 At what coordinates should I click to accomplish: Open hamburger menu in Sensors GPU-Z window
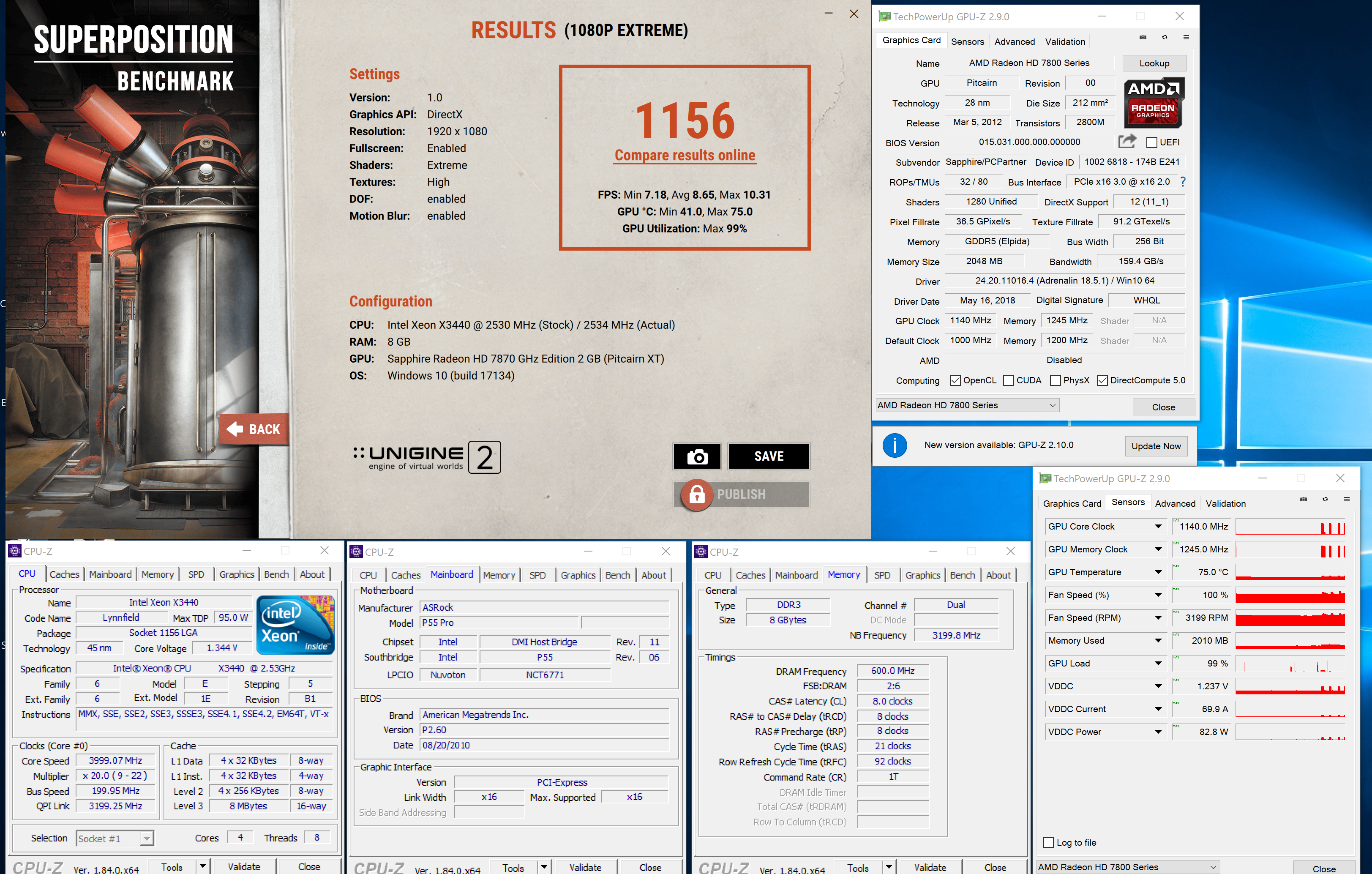tap(1347, 500)
